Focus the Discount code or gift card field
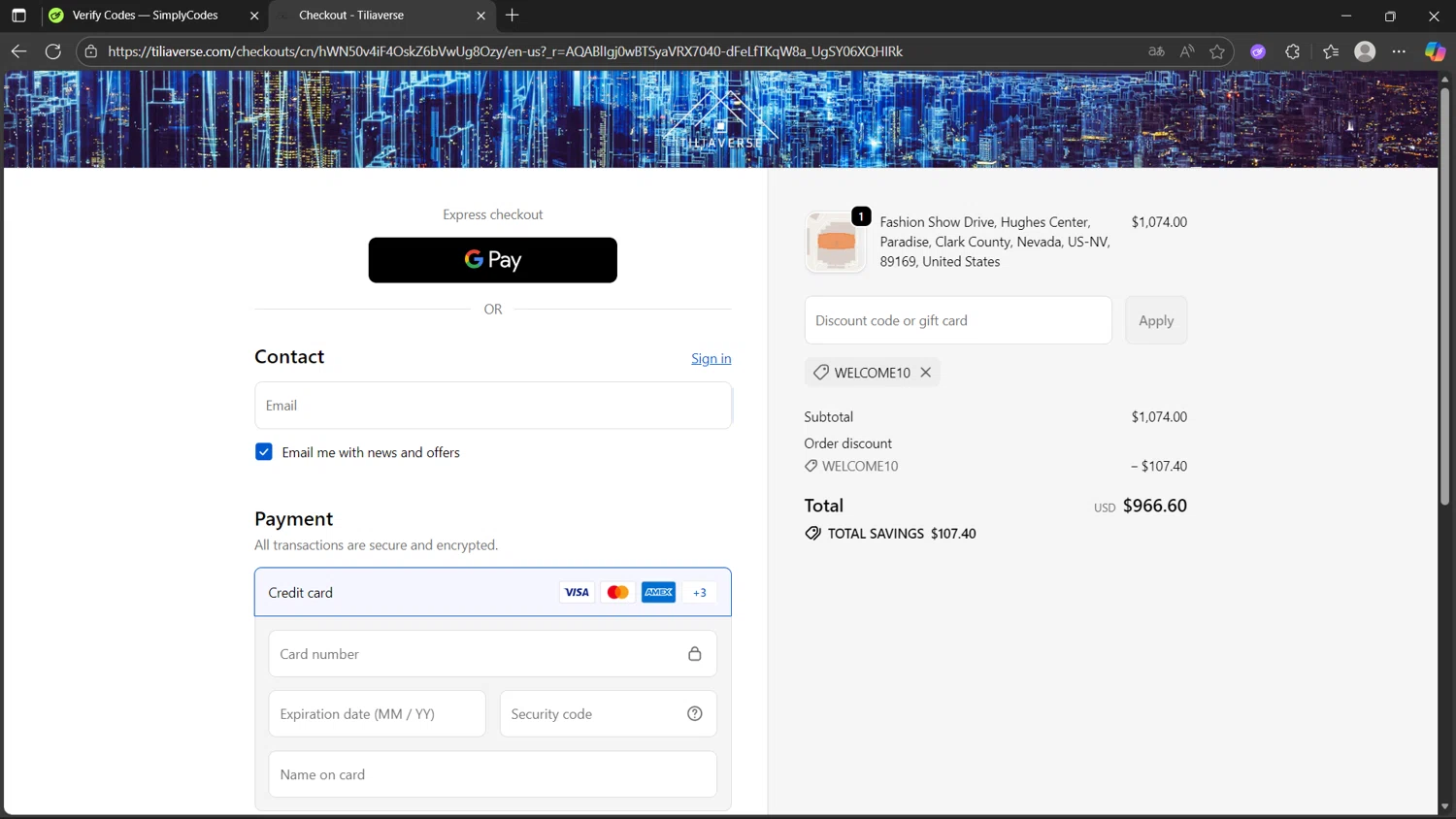This screenshot has width=1456, height=819. [958, 320]
